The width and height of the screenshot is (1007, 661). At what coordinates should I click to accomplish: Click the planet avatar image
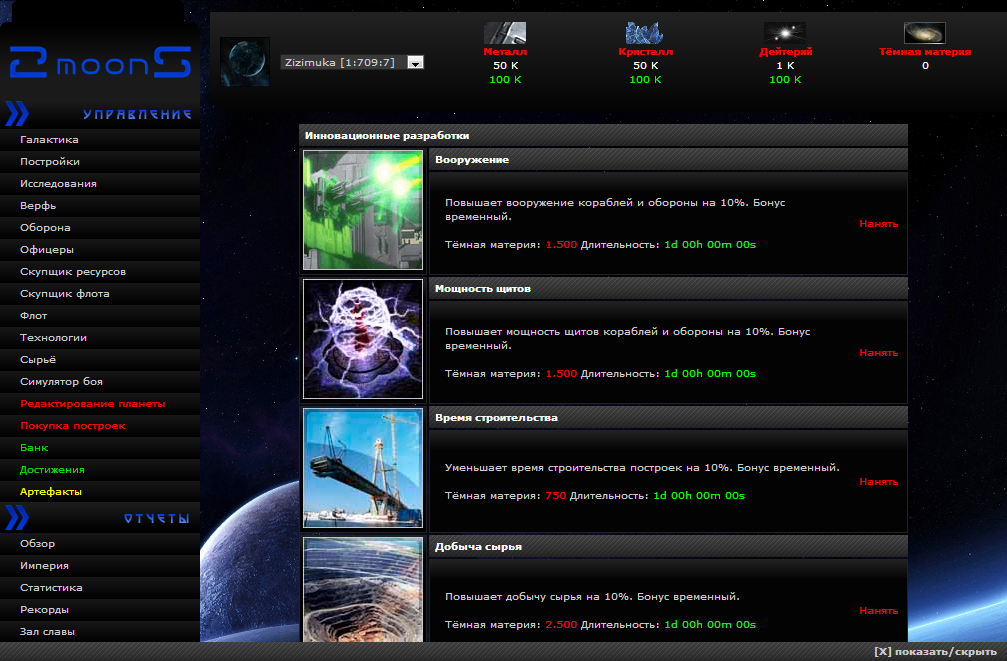(245, 62)
